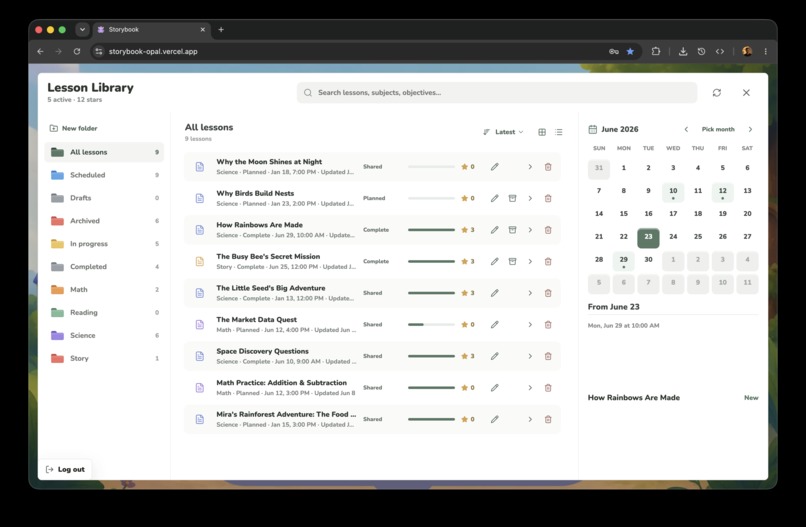Click the Shared status of Mira's Rainforest Adventure
Screen dimensions: 806x527
coord(373,420)
